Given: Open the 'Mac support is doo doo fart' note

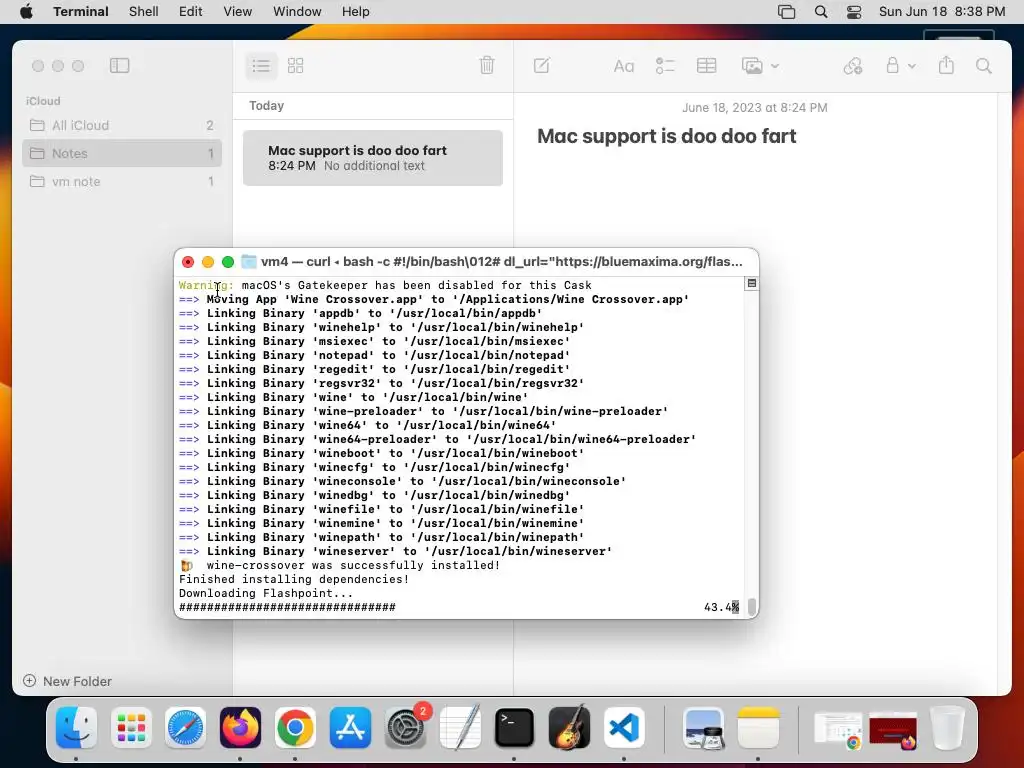Looking at the screenshot, I should 373,158.
